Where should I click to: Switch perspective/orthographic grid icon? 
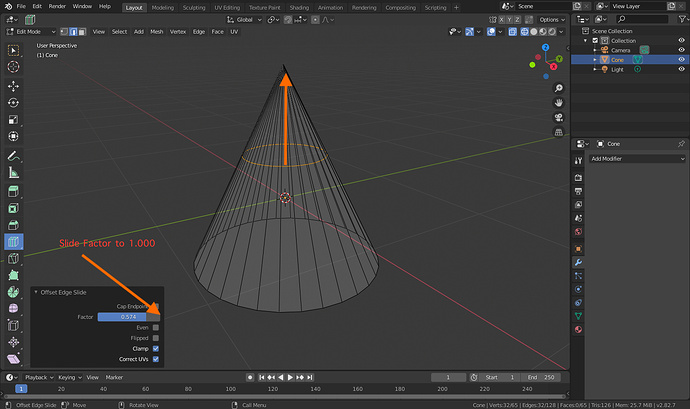point(558,132)
